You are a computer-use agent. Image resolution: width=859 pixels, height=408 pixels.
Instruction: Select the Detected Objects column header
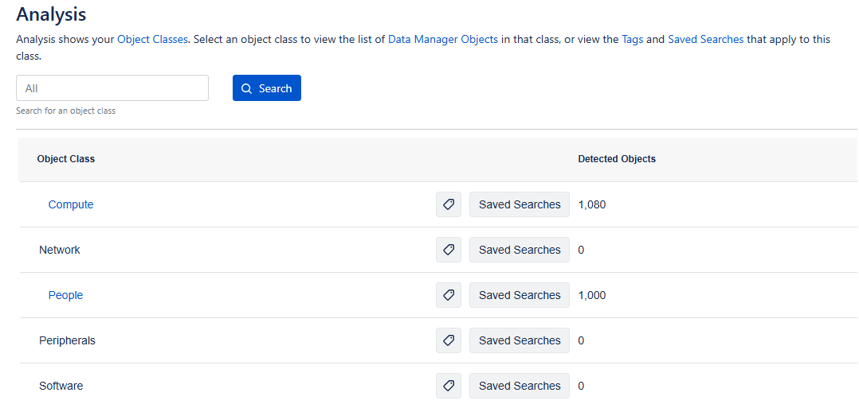pos(617,159)
